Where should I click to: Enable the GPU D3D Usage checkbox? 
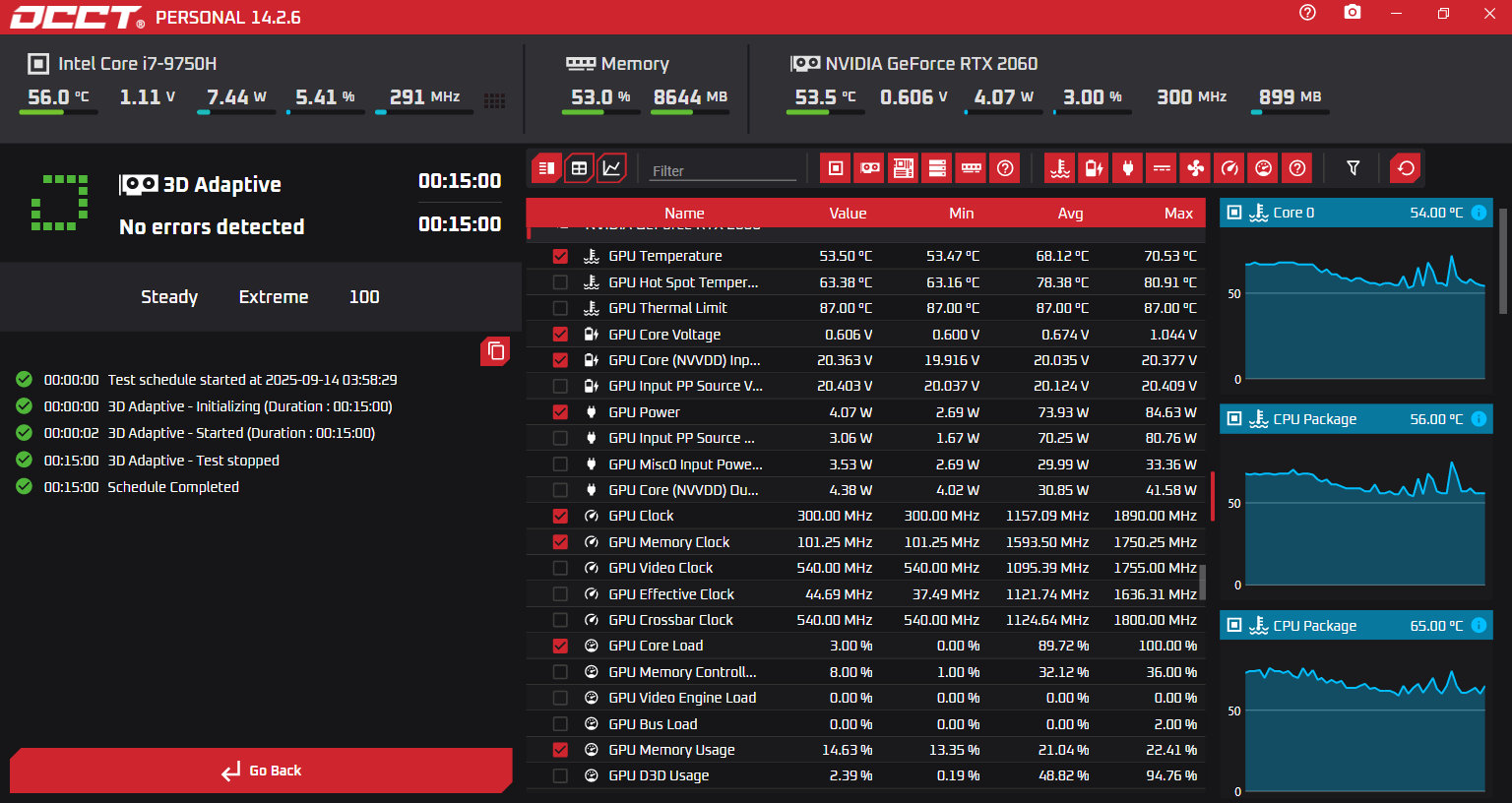tap(560, 775)
